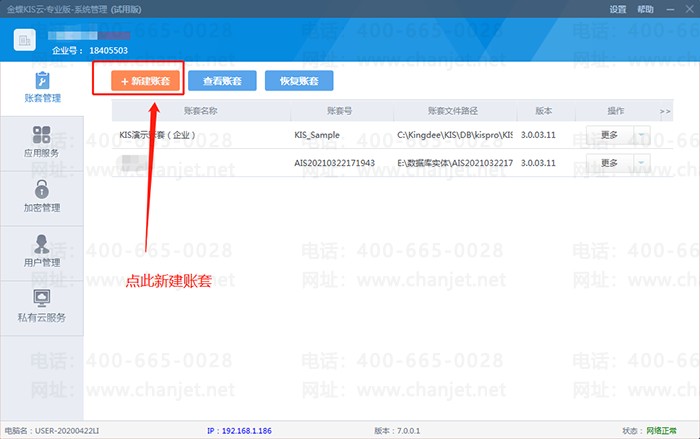700x439 pixels.
Task: Click the 网络正常 status indicator
Action: [x=661, y=431]
